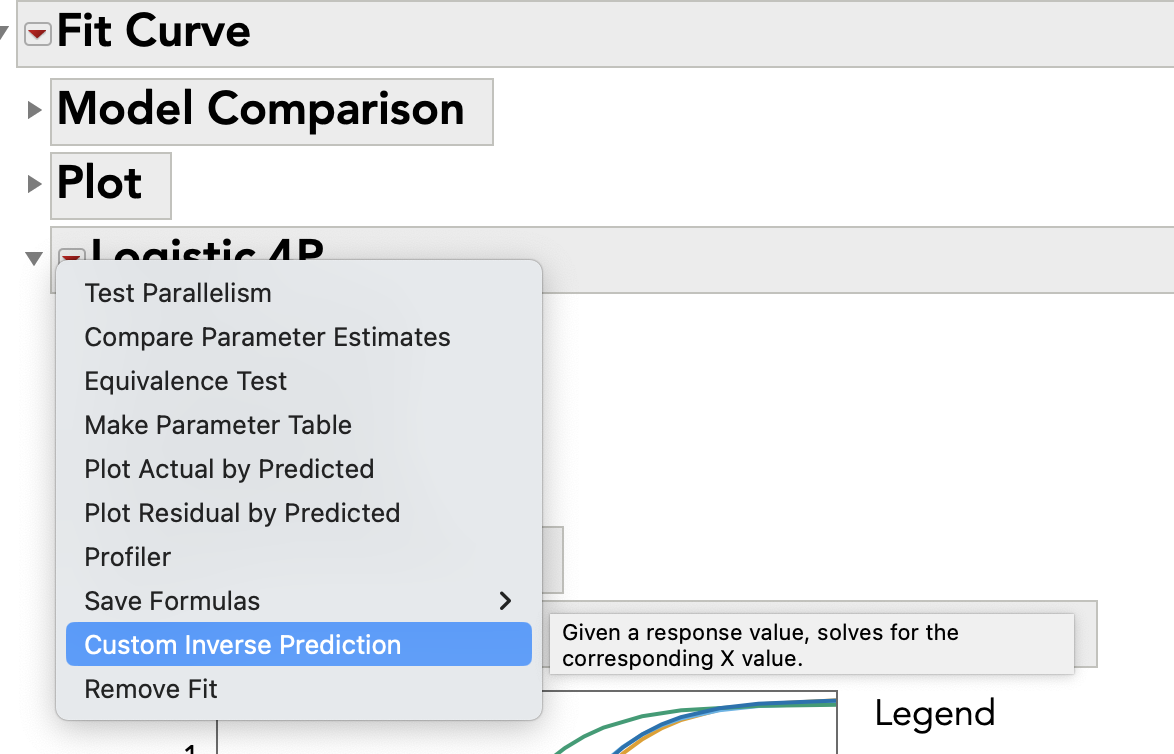Expand the Plot section disclosure triangle

[x=36, y=184]
